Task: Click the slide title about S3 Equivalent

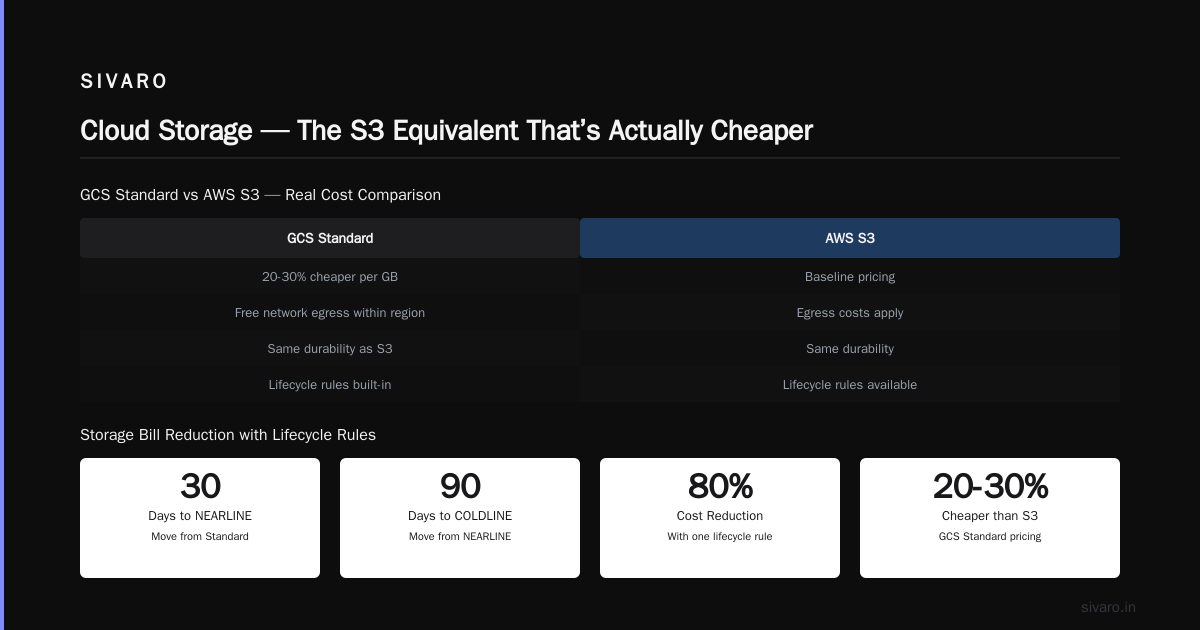Action: pyautogui.click(x=446, y=130)
